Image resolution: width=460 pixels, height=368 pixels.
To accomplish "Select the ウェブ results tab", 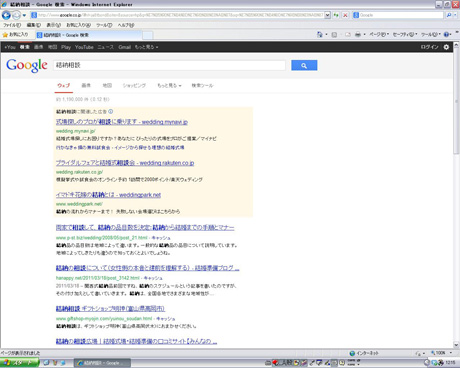I will 63,85.
